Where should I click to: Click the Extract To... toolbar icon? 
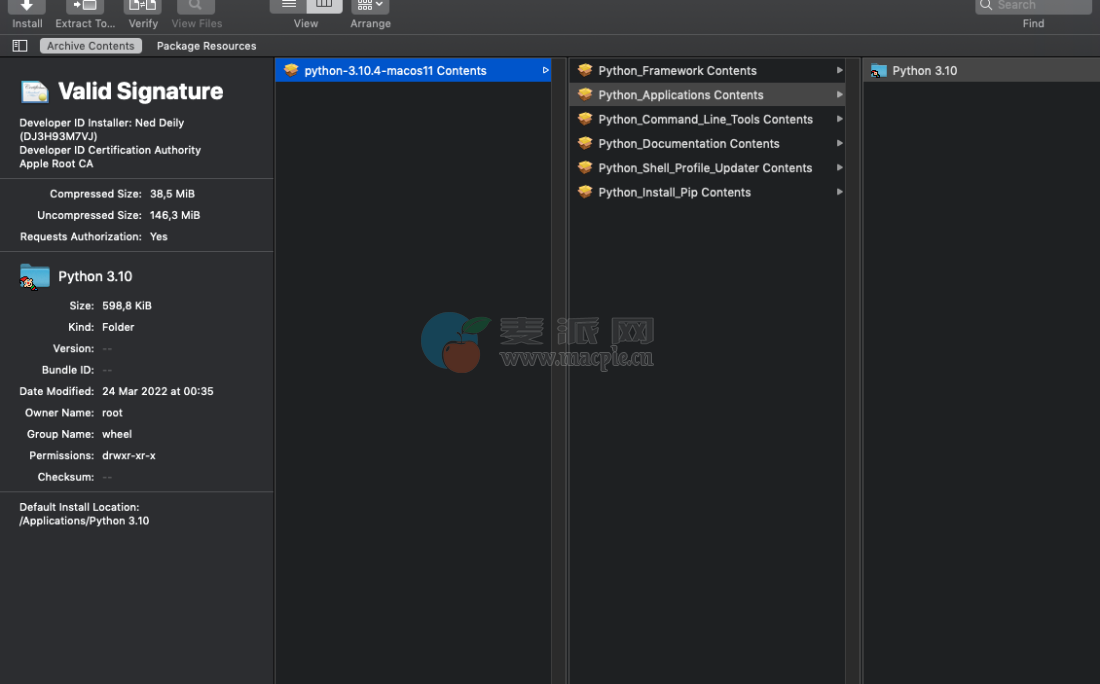85,6
